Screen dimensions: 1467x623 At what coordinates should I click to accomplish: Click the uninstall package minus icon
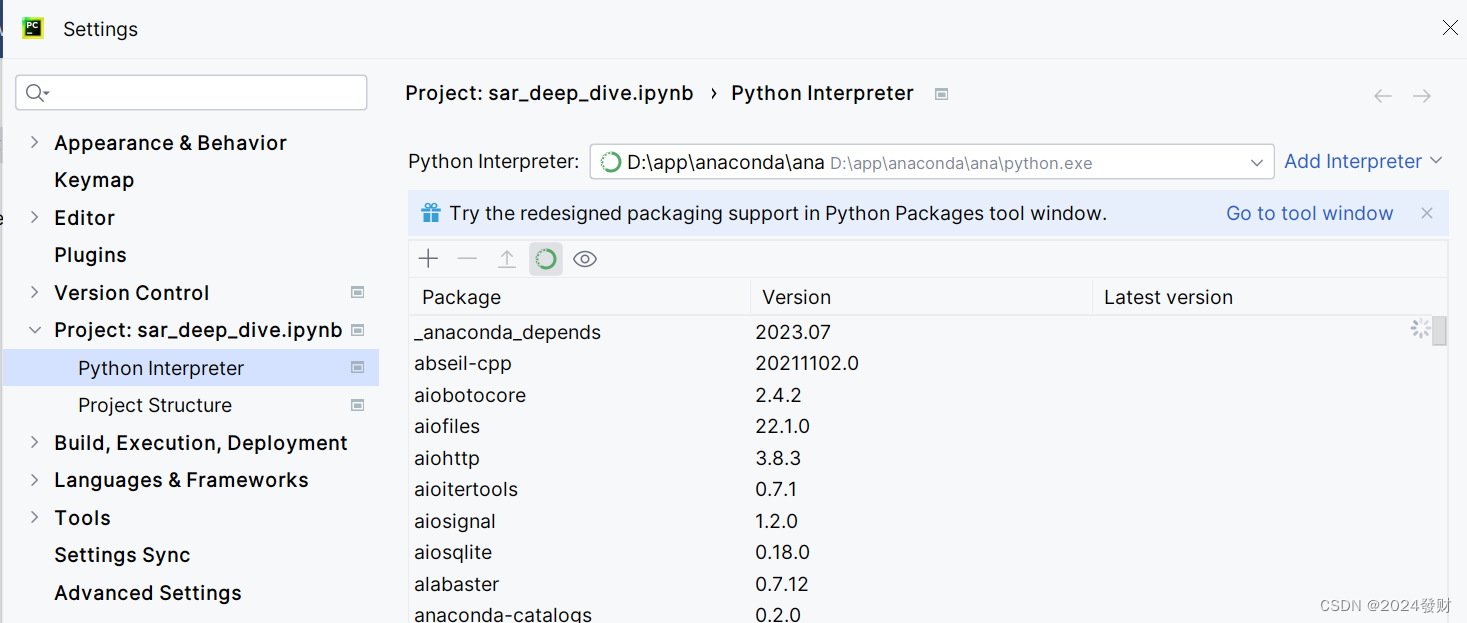pos(467,259)
